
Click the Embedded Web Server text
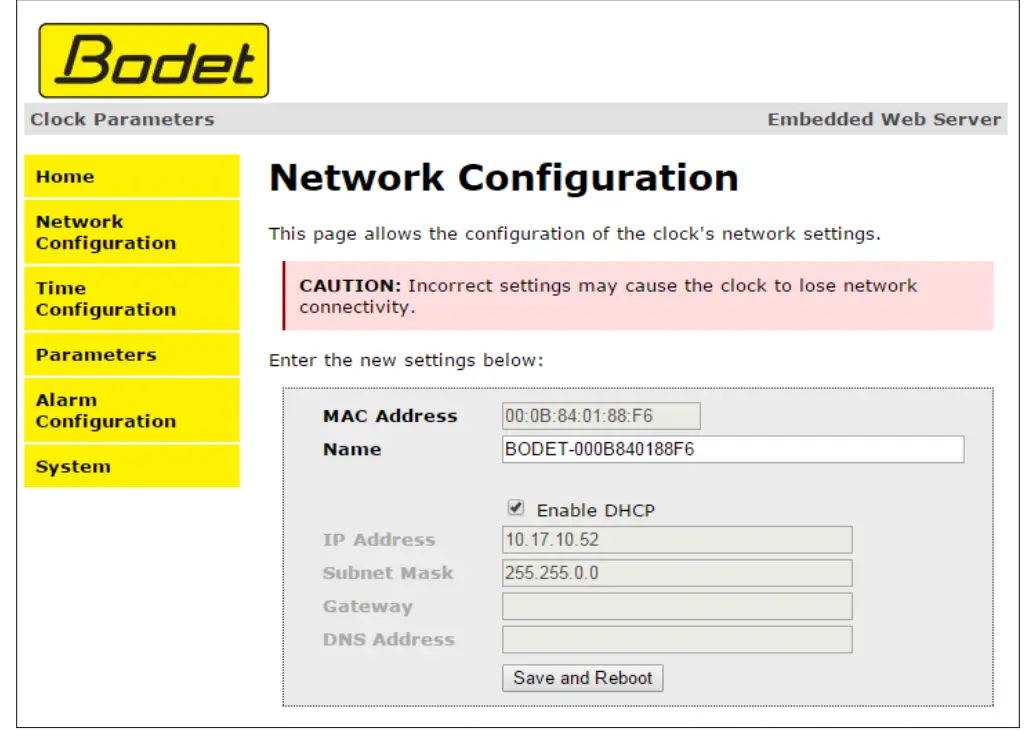click(x=884, y=120)
